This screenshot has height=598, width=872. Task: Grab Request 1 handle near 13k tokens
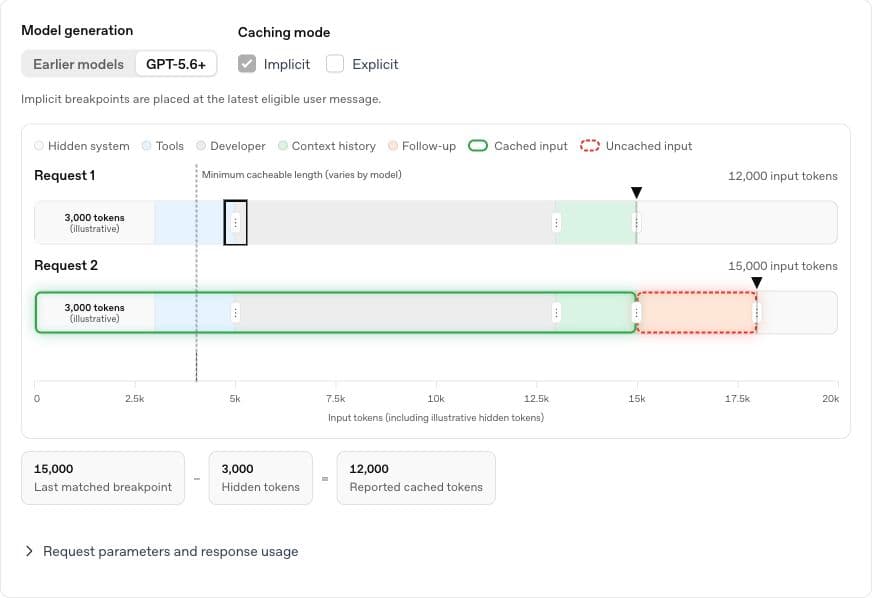(556, 223)
